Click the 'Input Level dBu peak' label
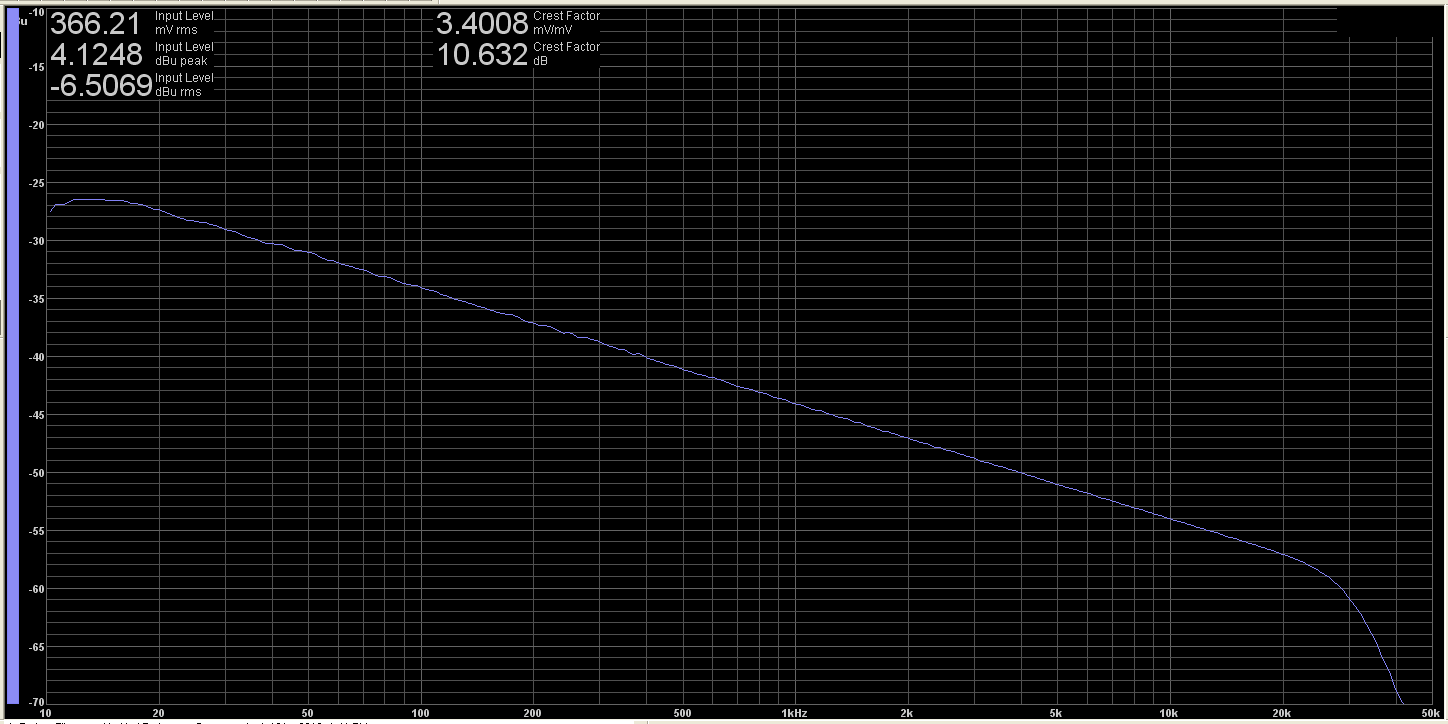This screenshot has width=1448, height=724. (184, 54)
